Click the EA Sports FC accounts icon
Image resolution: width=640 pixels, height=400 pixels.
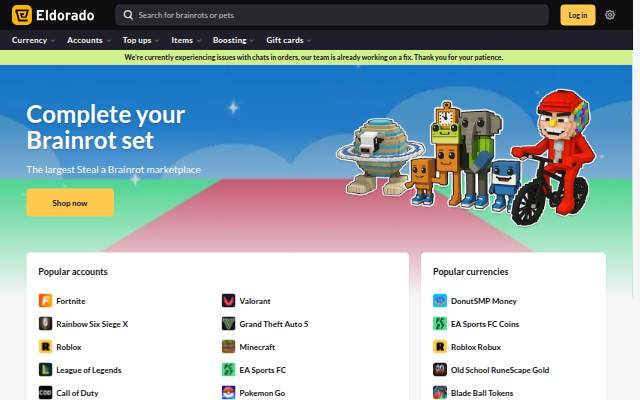pos(229,370)
